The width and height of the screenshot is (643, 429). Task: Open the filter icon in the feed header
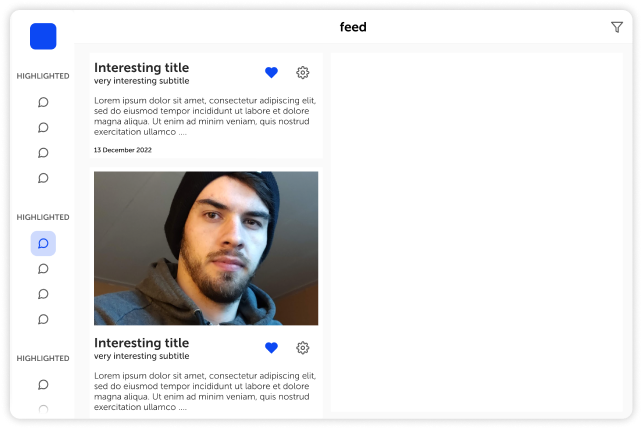pos(616,27)
